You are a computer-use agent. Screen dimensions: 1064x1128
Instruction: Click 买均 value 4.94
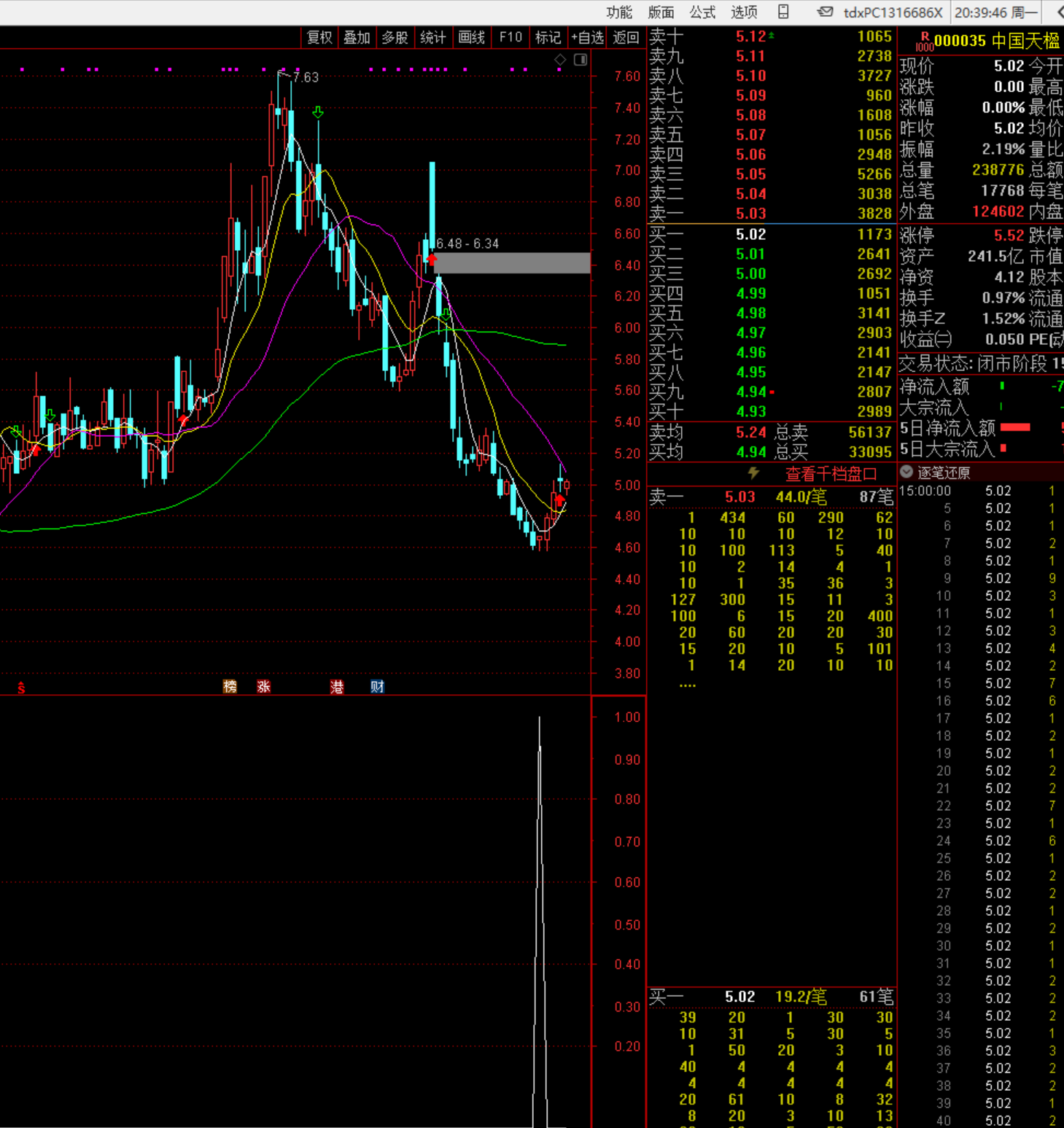pyautogui.click(x=750, y=452)
